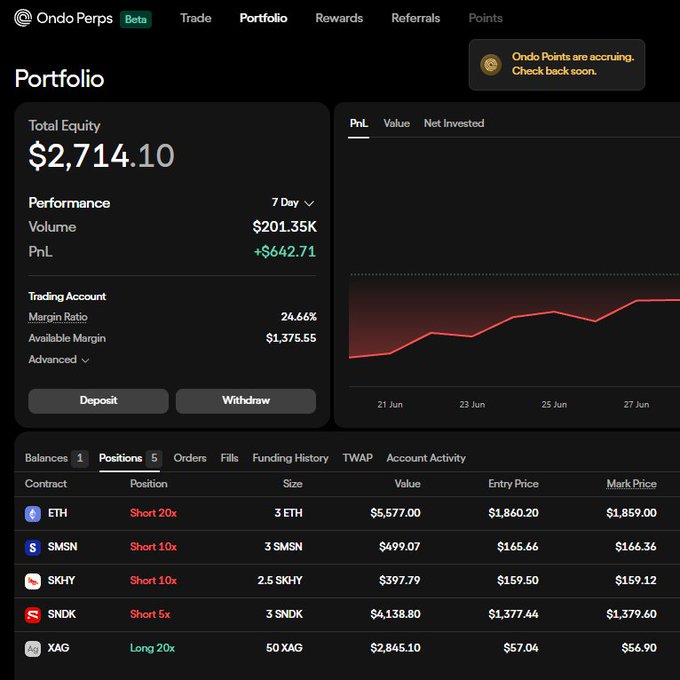
Task: Switch chart to Net Invested tab
Action: pos(454,124)
